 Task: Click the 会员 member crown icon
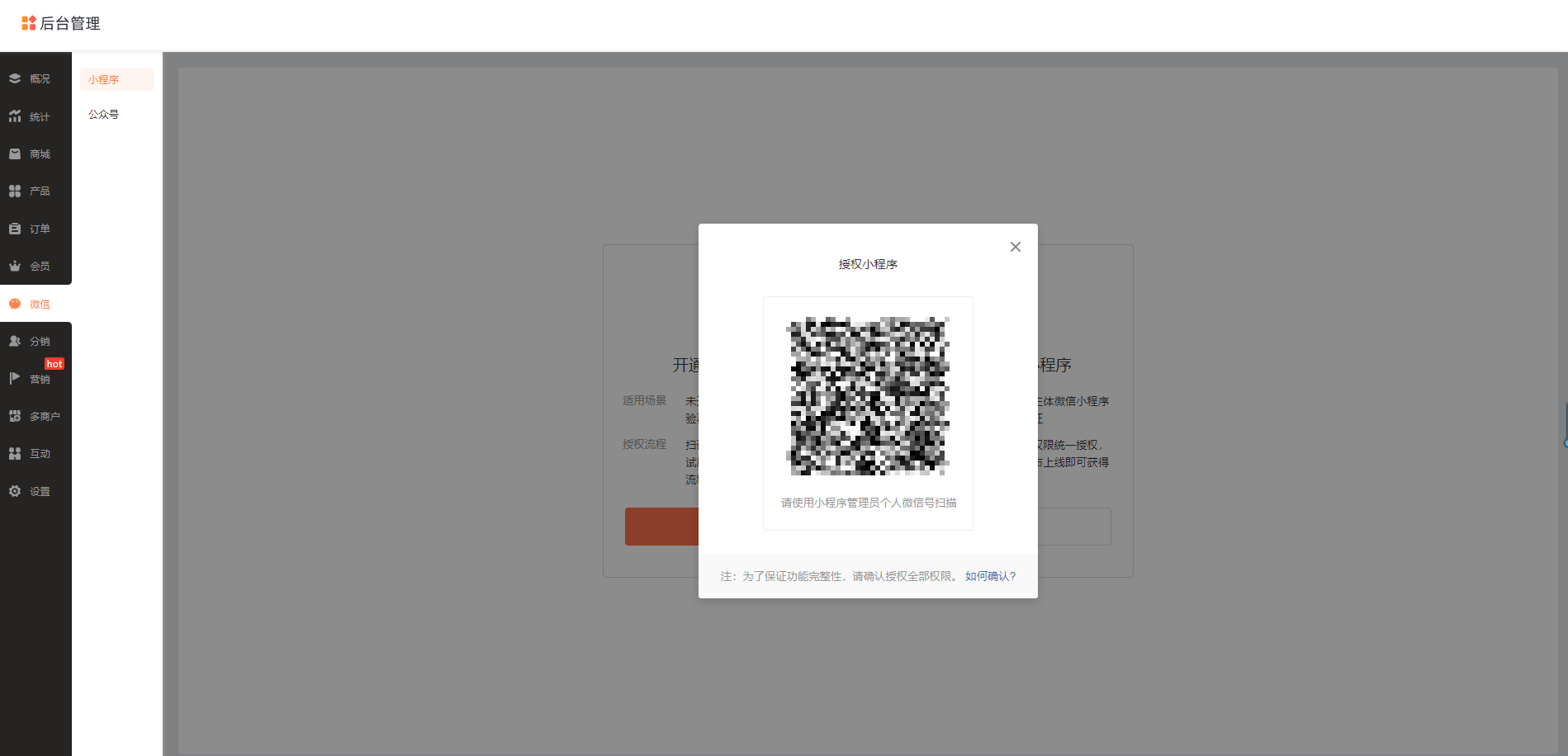tap(15, 266)
